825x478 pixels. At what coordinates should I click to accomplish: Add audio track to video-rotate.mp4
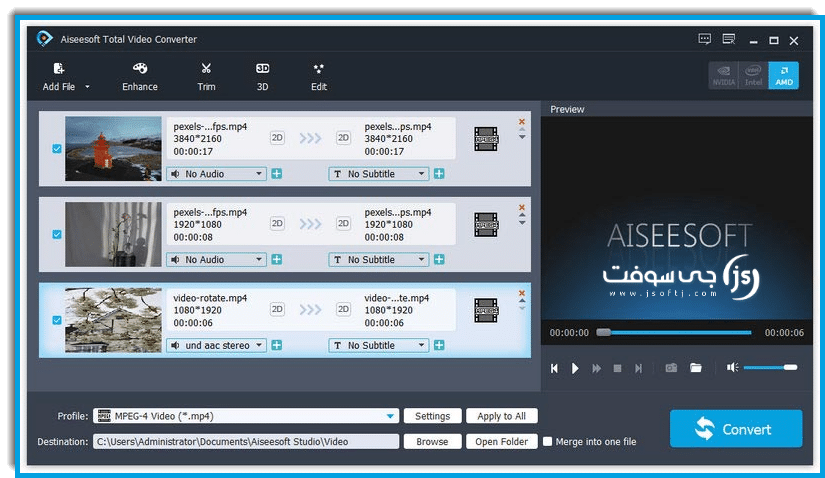pyautogui.click(x=277, y=345)
